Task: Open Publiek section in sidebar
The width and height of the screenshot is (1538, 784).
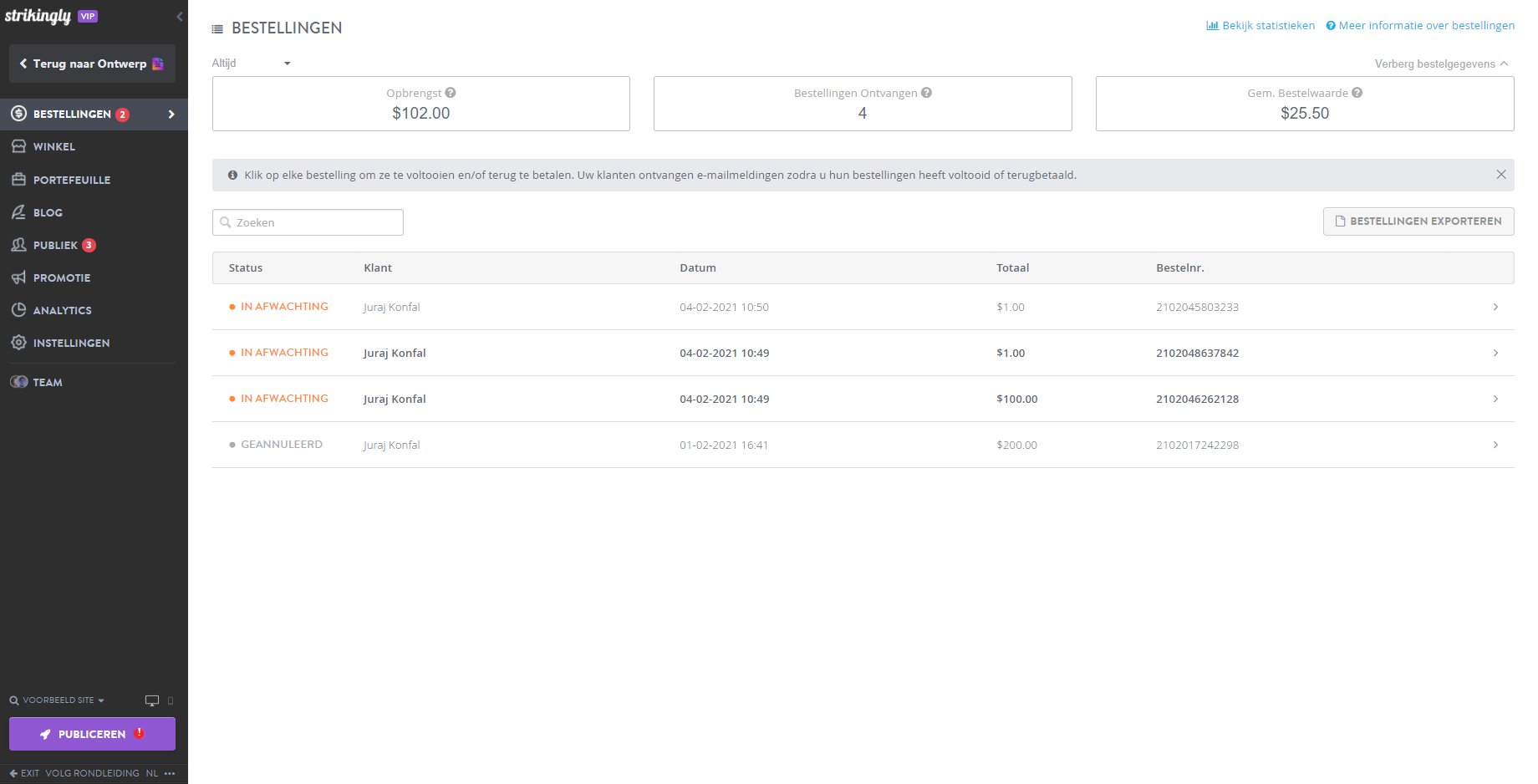Action: point(55,245)
